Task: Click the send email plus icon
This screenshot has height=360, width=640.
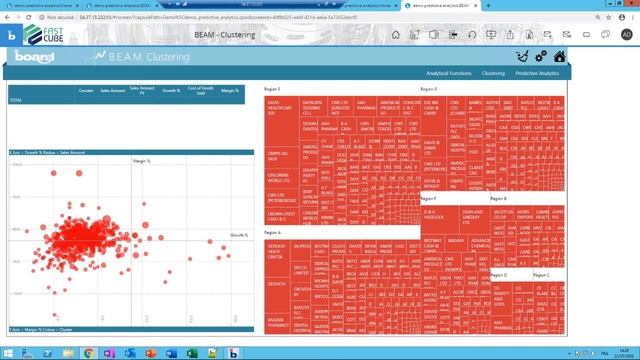Action: pos(548,35)
